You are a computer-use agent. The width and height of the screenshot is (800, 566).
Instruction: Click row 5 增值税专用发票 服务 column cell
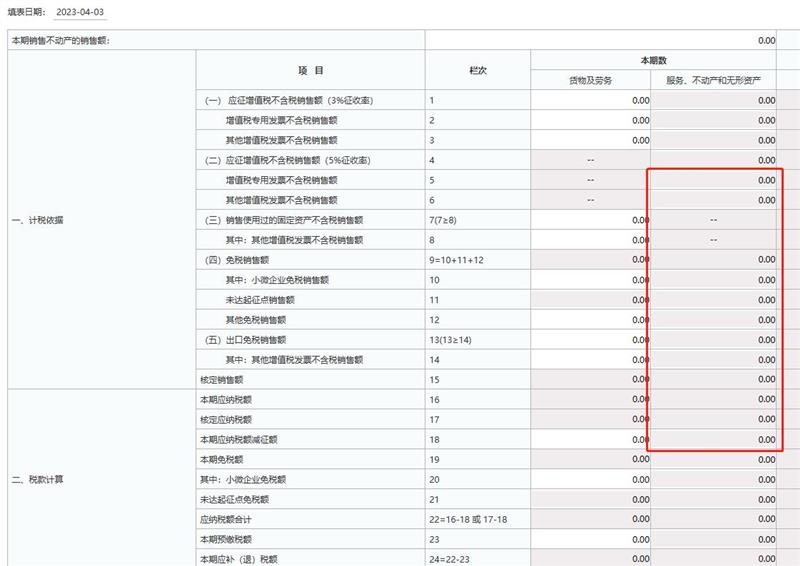pyautogui.click(x=714, y=180)
